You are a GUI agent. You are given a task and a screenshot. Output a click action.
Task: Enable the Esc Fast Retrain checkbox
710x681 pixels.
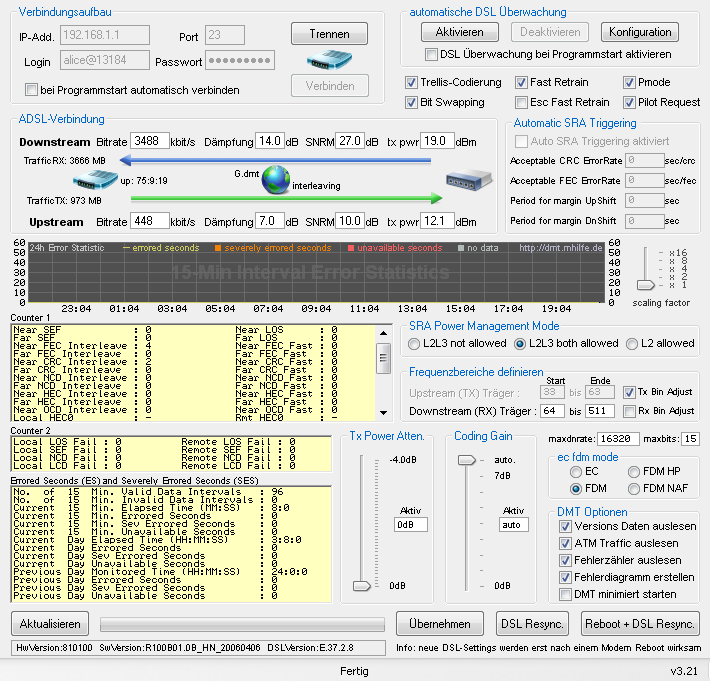(x=522, y=102)
